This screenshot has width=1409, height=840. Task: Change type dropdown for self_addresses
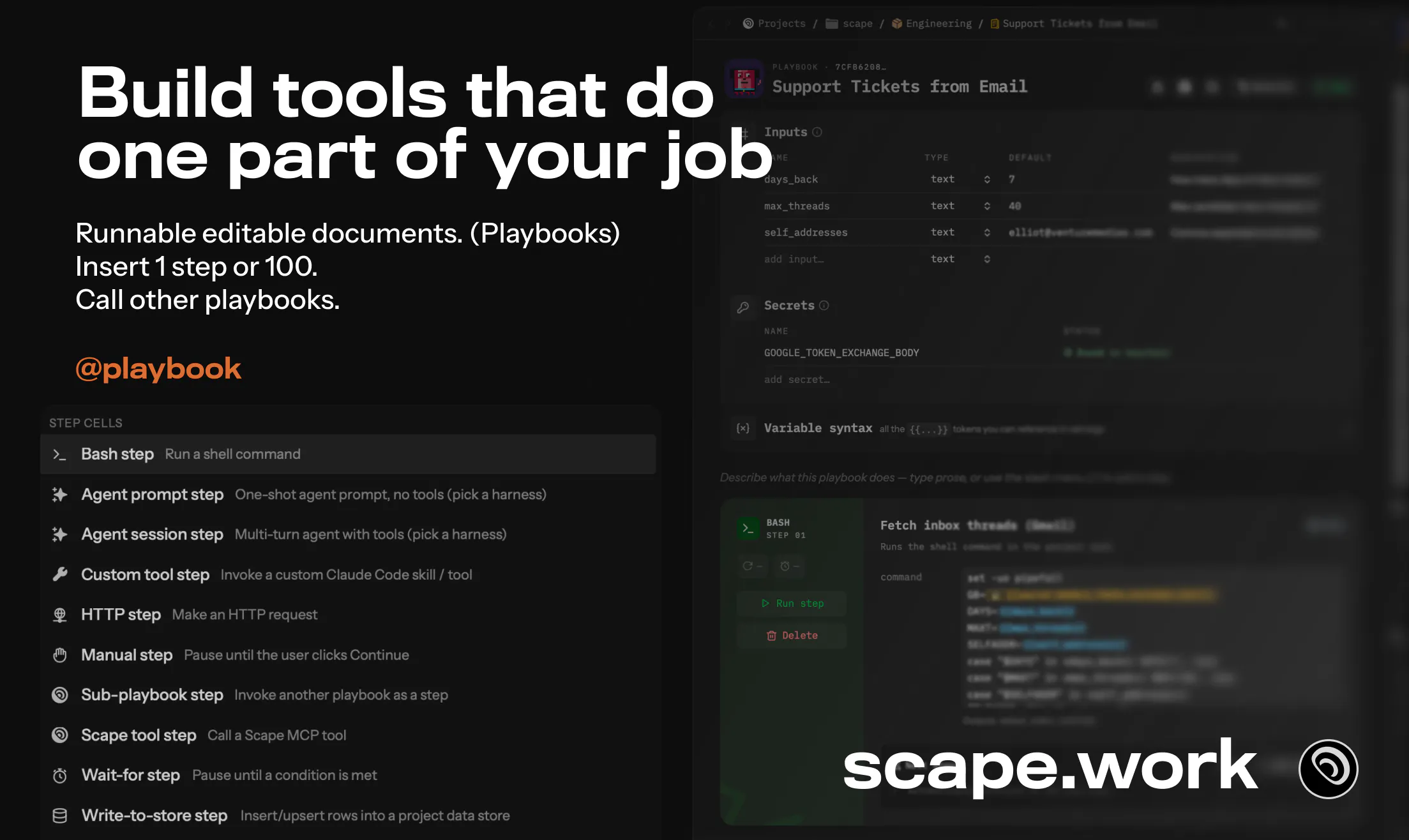coord(960,232)
